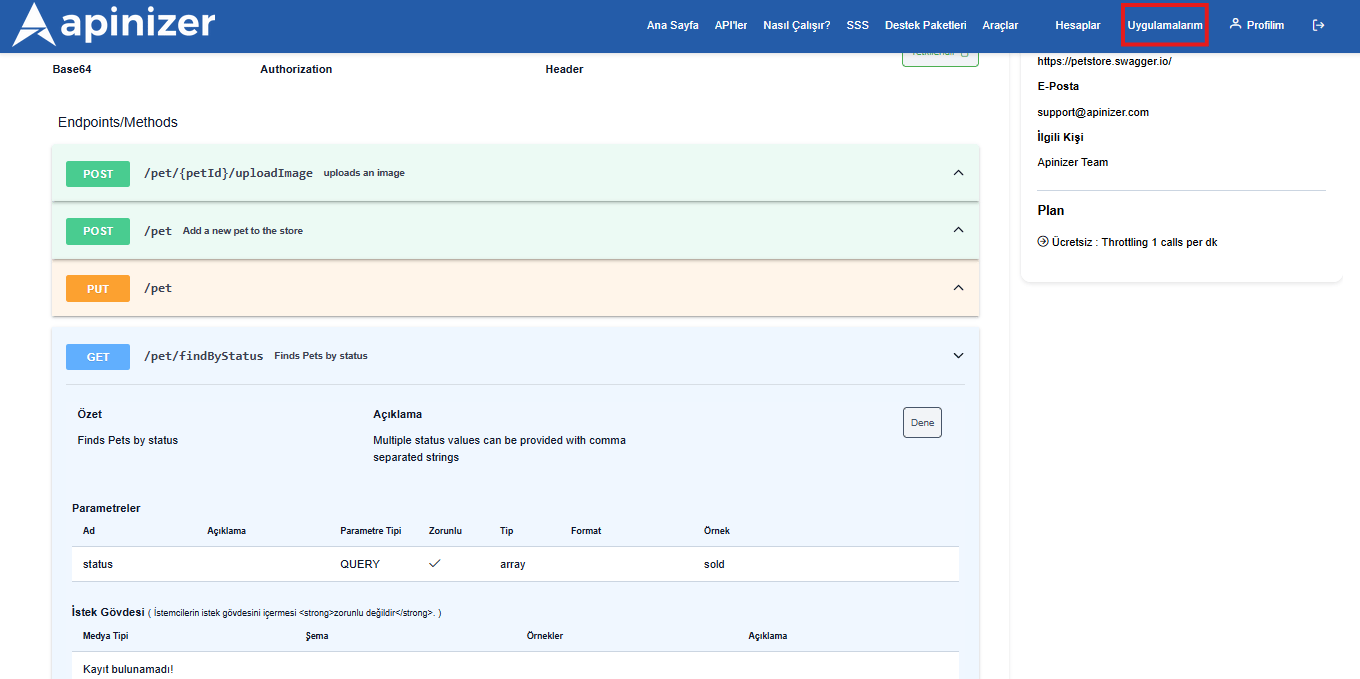This screenshot has width=1360, height=679.
Task: Click the 'status' parameter name cell
Action: (98, 564)
